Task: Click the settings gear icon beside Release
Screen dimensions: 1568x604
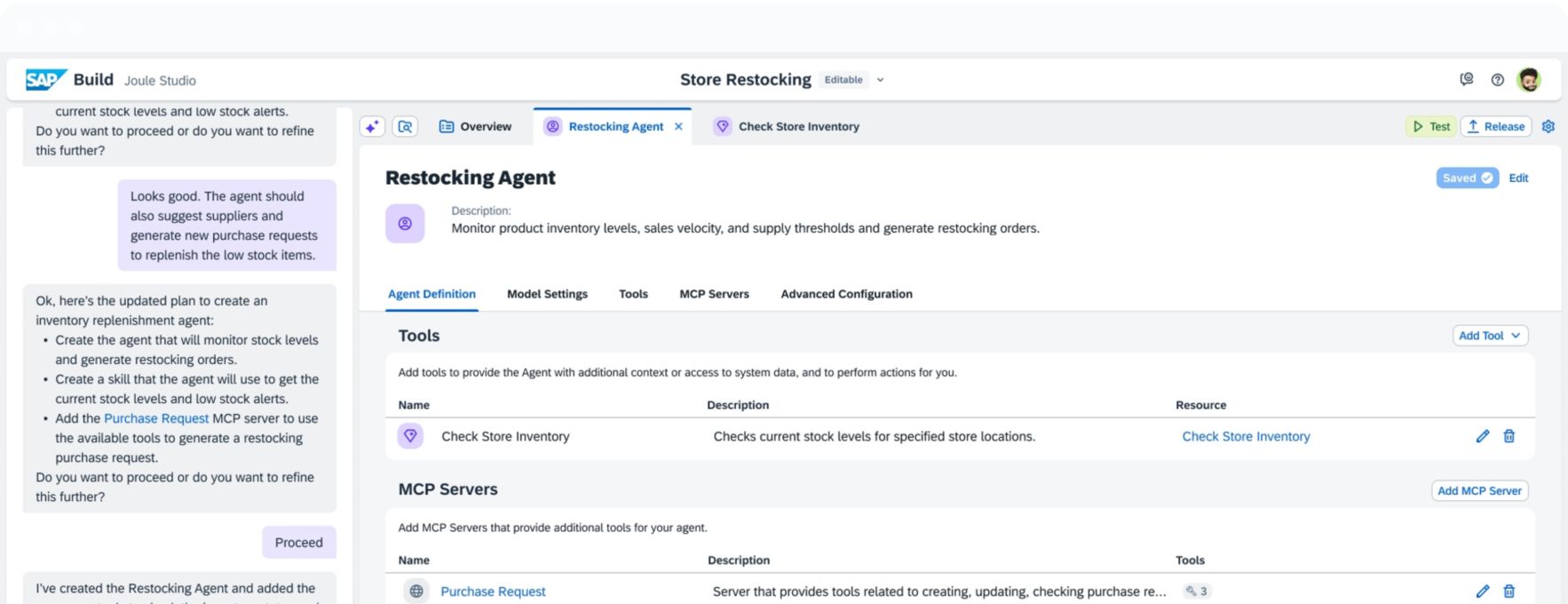Action: [x=1548, y=127]
